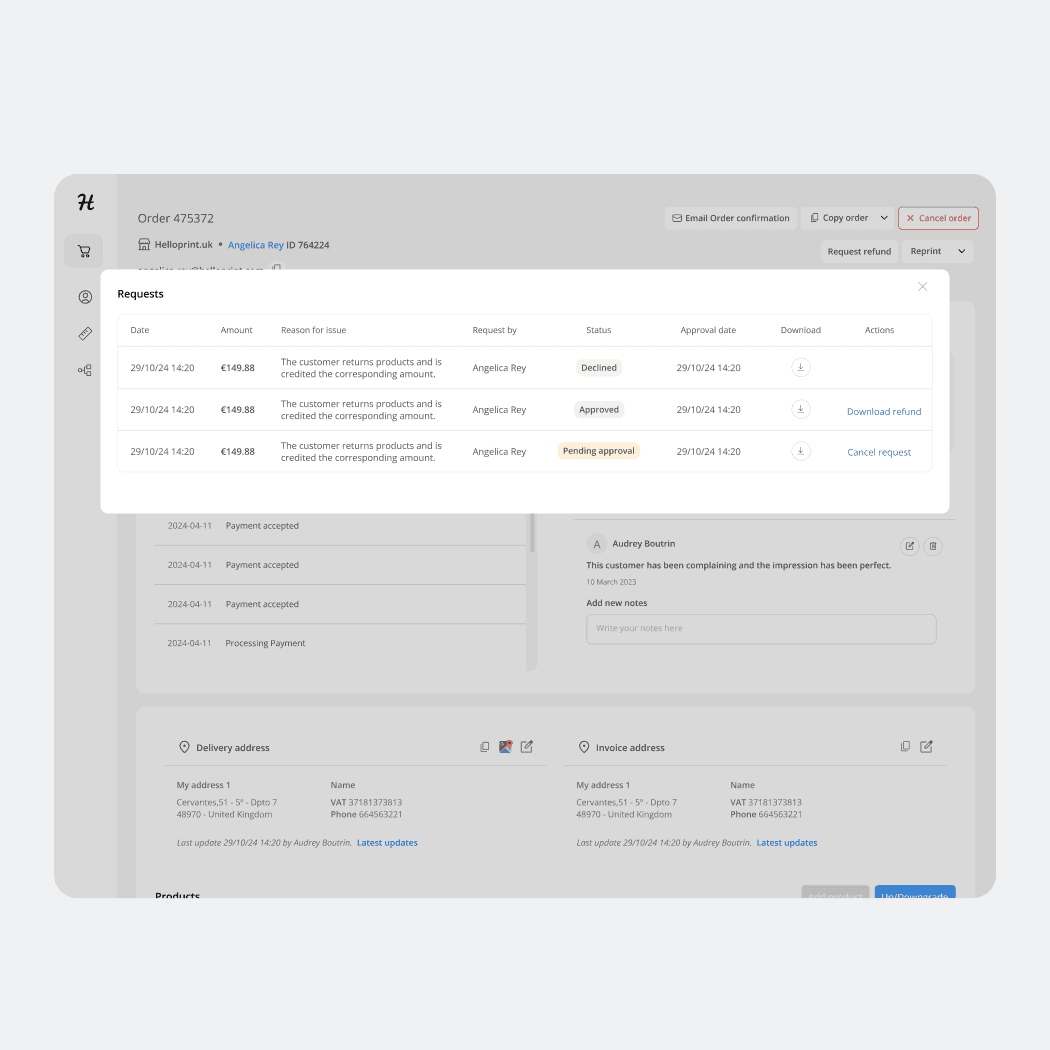This screenshot has width=1050, height=1050.
Task: Edit Audrey Boutrin's customer note
Action: coord(909,546)
